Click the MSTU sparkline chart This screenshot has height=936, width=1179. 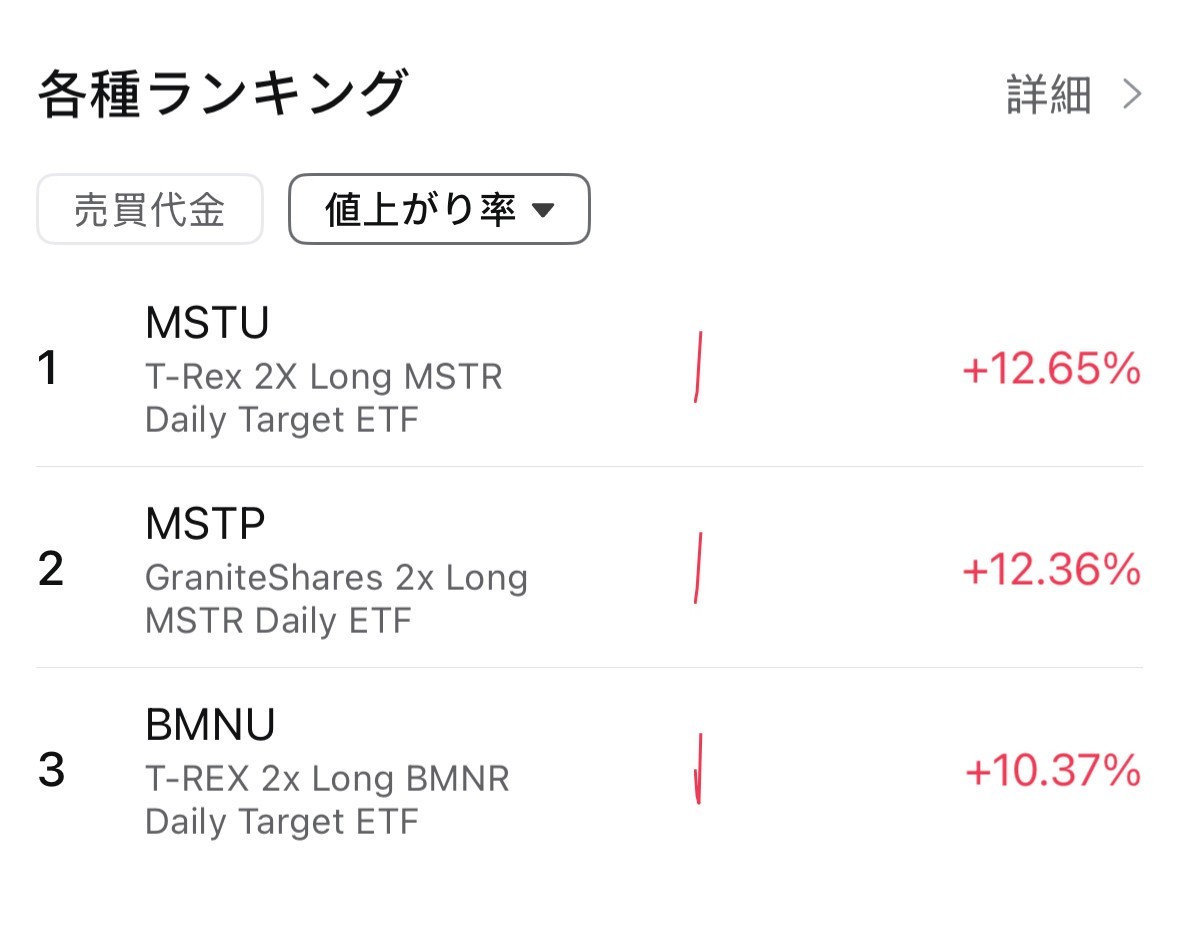[698, 367]
